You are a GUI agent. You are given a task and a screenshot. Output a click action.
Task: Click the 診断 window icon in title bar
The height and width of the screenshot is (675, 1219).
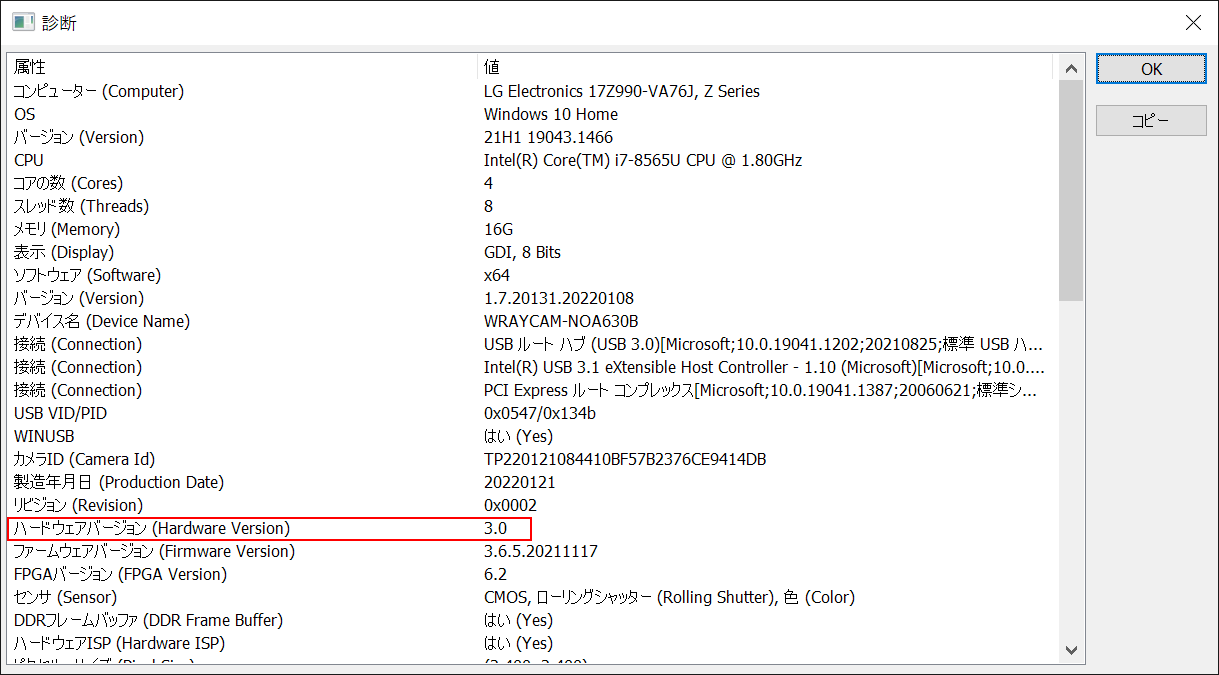coord(23,22)
